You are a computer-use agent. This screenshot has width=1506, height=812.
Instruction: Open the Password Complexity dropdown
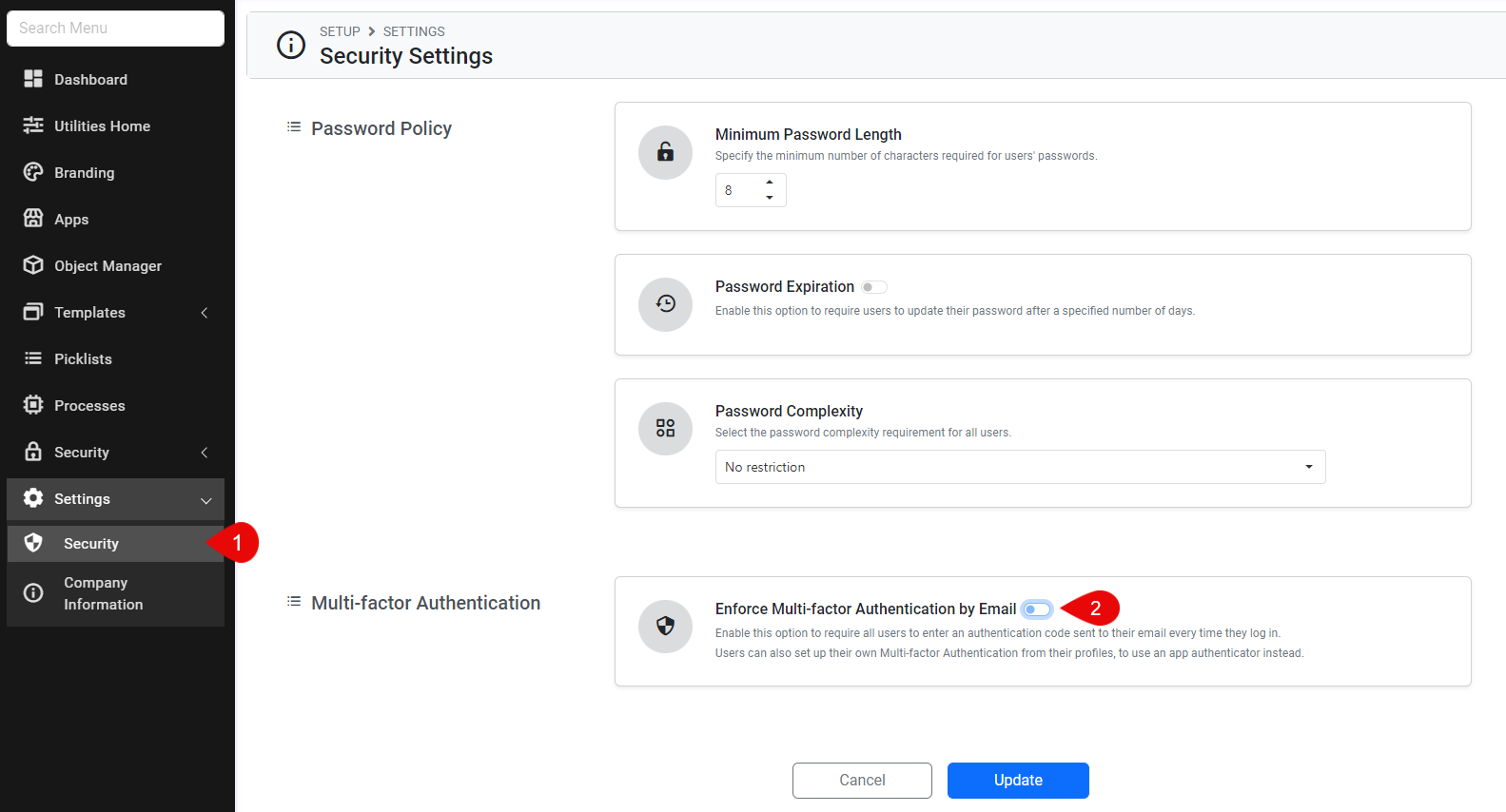pyautogui.click(x=1020, y=467)
